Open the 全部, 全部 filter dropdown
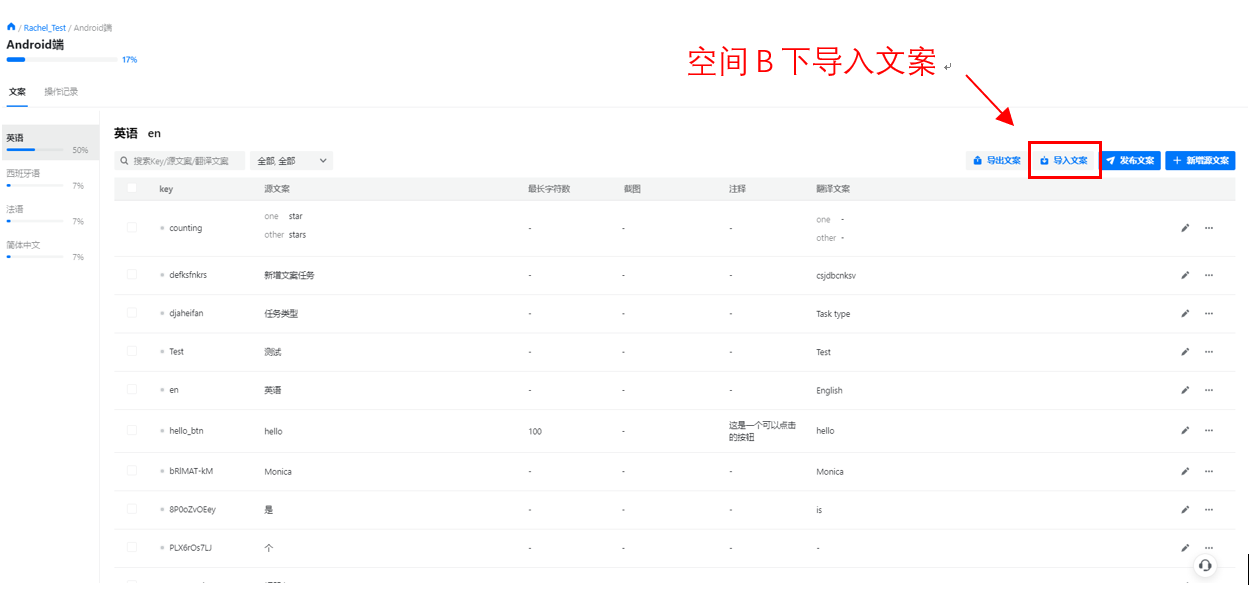 291,160
